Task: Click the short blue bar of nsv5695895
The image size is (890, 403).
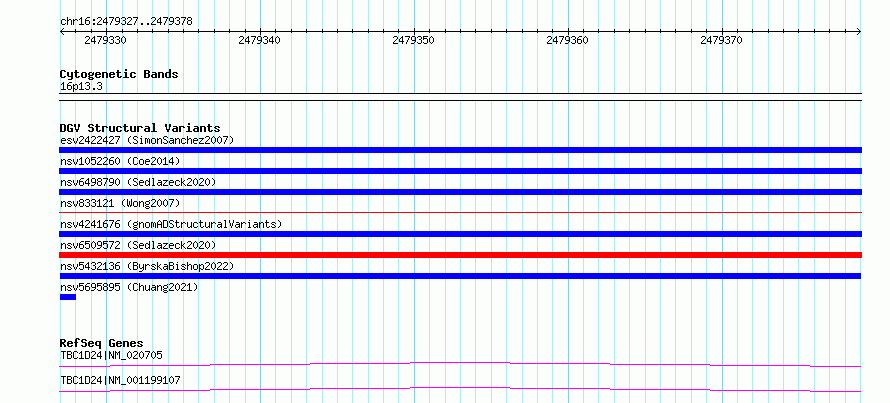Action: click(x=68, y=297)
